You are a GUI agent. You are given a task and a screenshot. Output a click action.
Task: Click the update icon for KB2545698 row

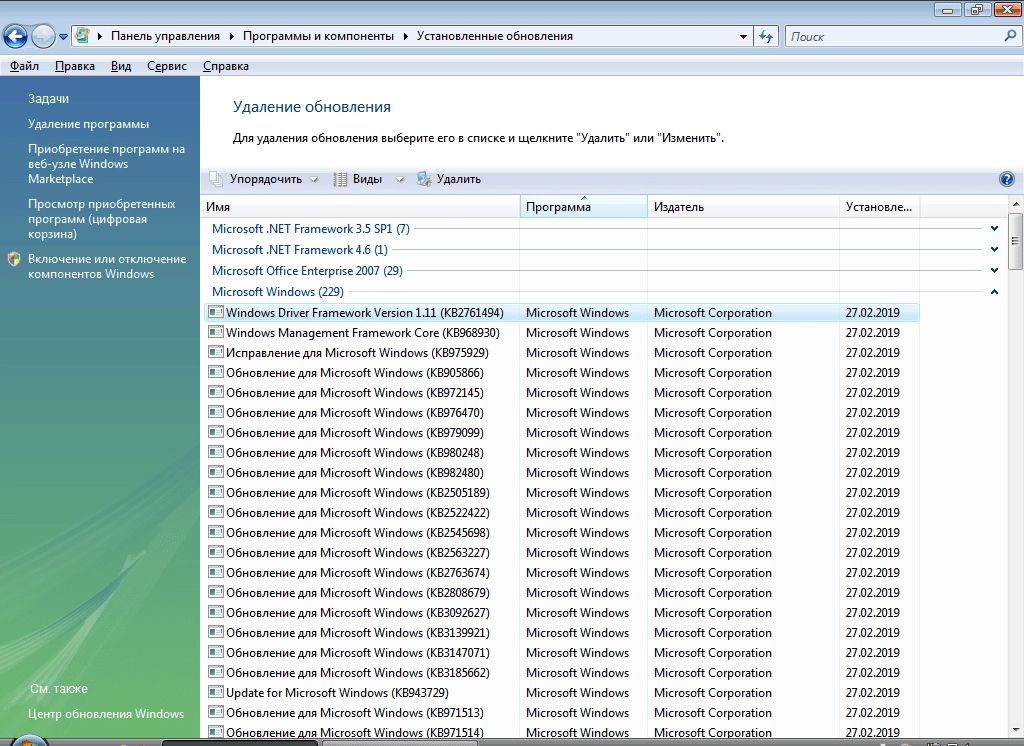[x=216, y=532]
